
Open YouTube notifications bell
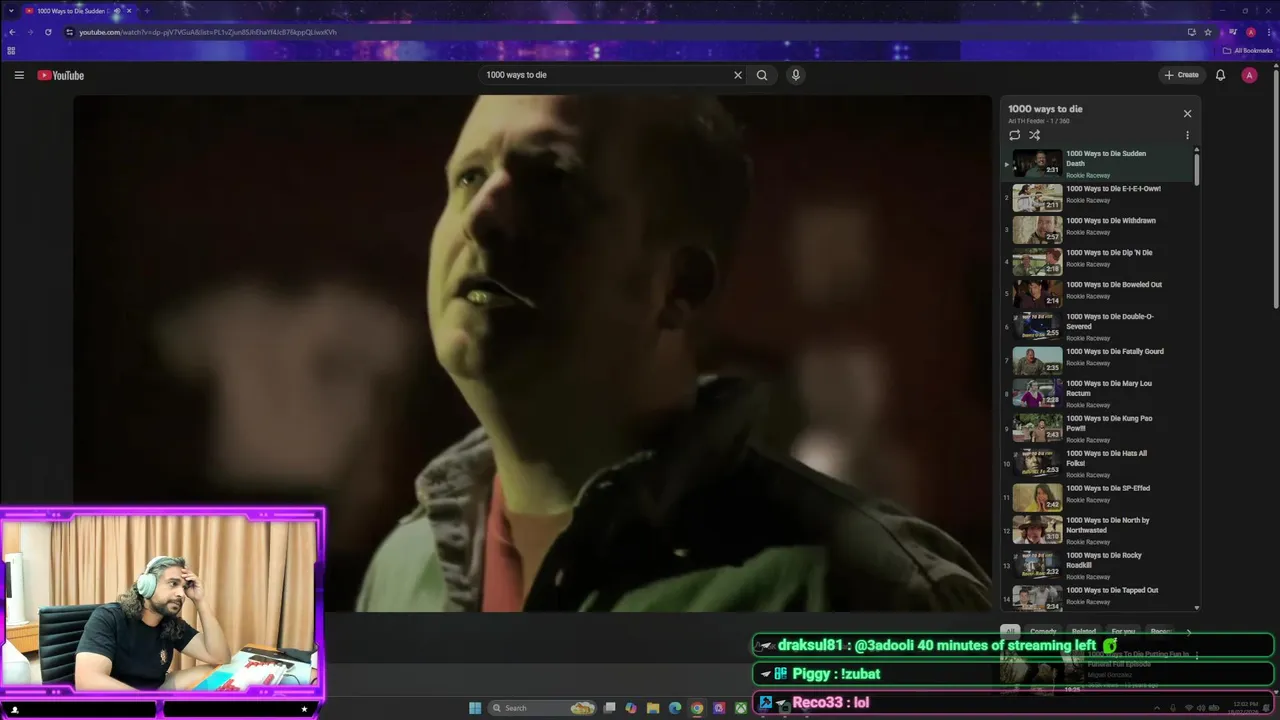click(x=1220, y=75)
